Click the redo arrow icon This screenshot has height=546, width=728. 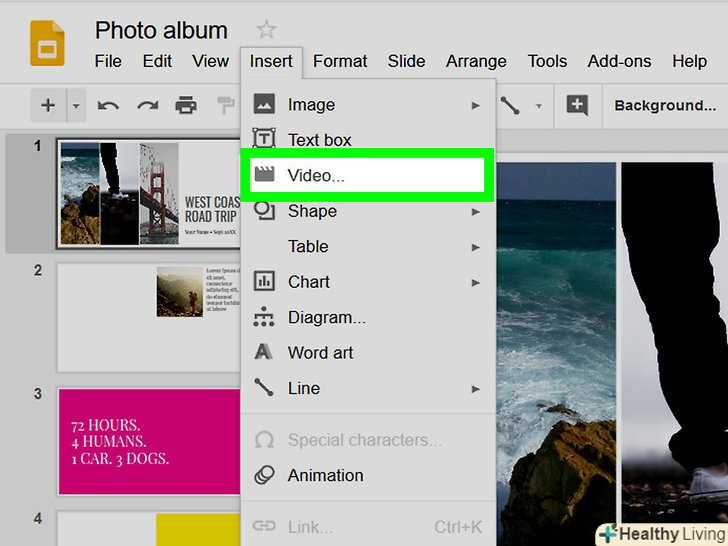147,105
